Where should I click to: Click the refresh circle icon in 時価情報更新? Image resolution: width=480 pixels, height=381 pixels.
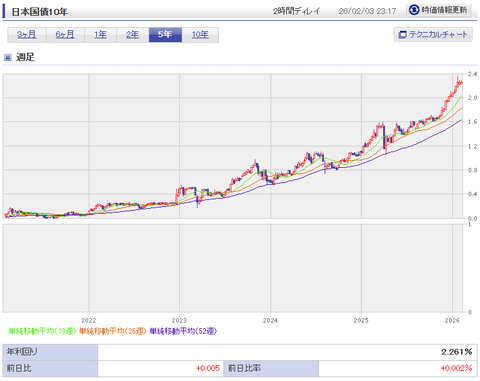pyautogui.click(x=414, y=10)
